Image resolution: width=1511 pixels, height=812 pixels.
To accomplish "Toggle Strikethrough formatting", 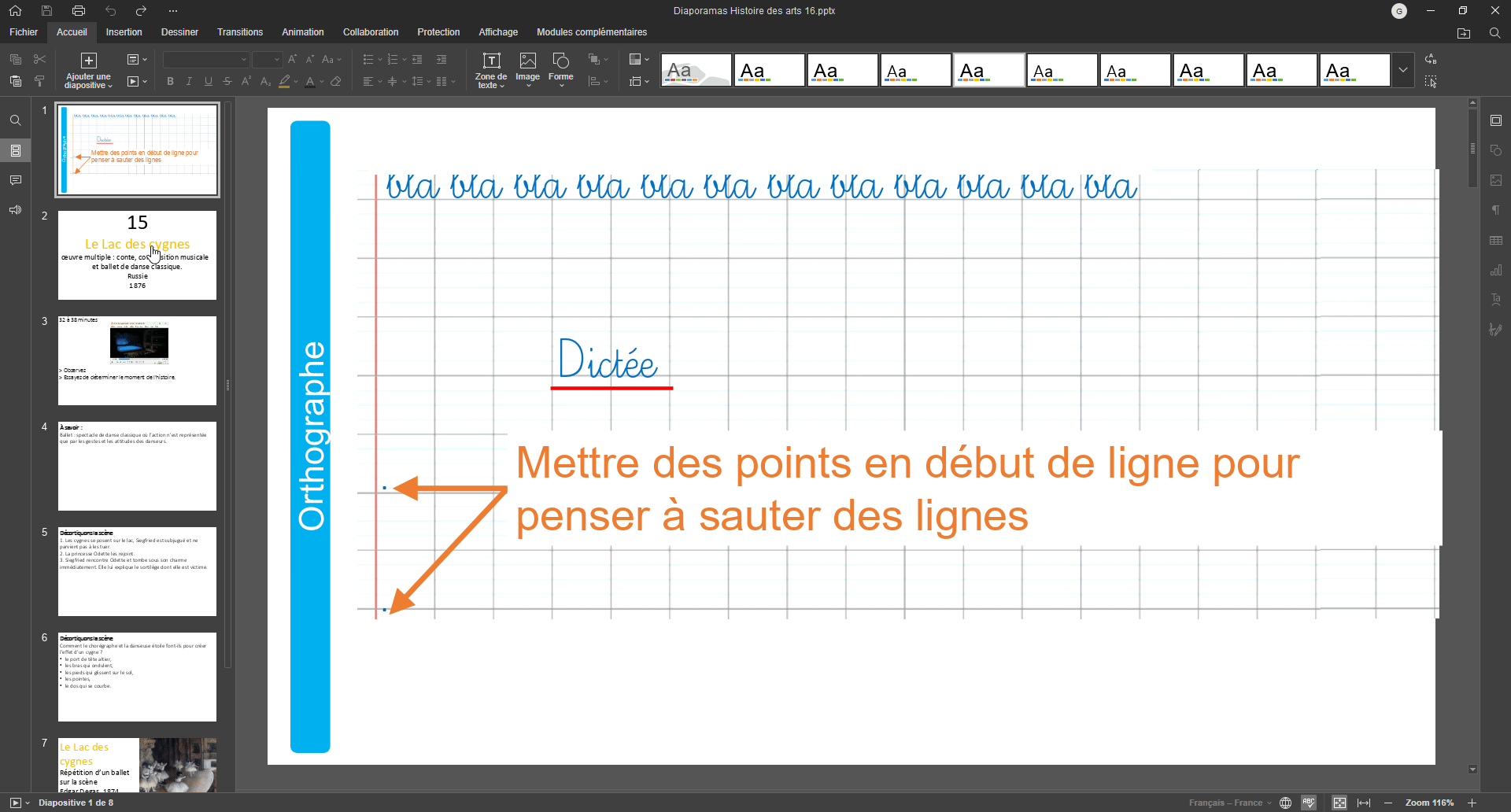I will pos(227,81).
